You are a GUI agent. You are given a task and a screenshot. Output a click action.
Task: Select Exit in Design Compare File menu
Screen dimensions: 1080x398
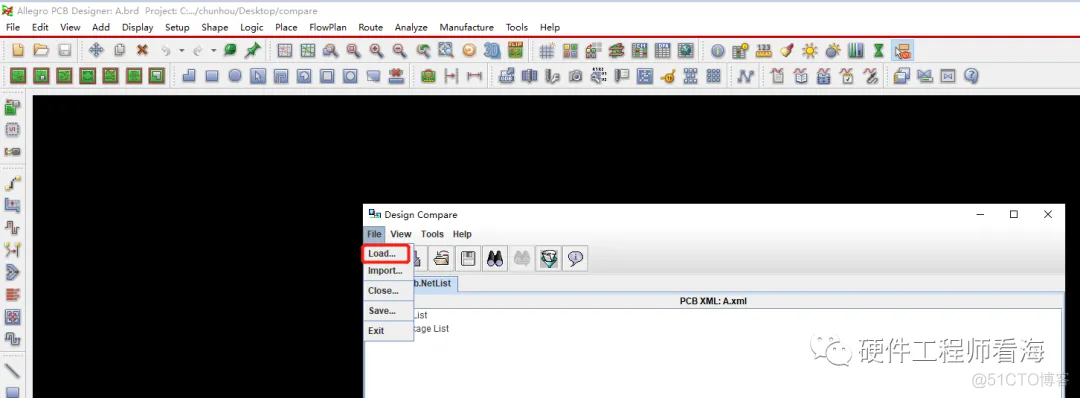coord(388,331)
